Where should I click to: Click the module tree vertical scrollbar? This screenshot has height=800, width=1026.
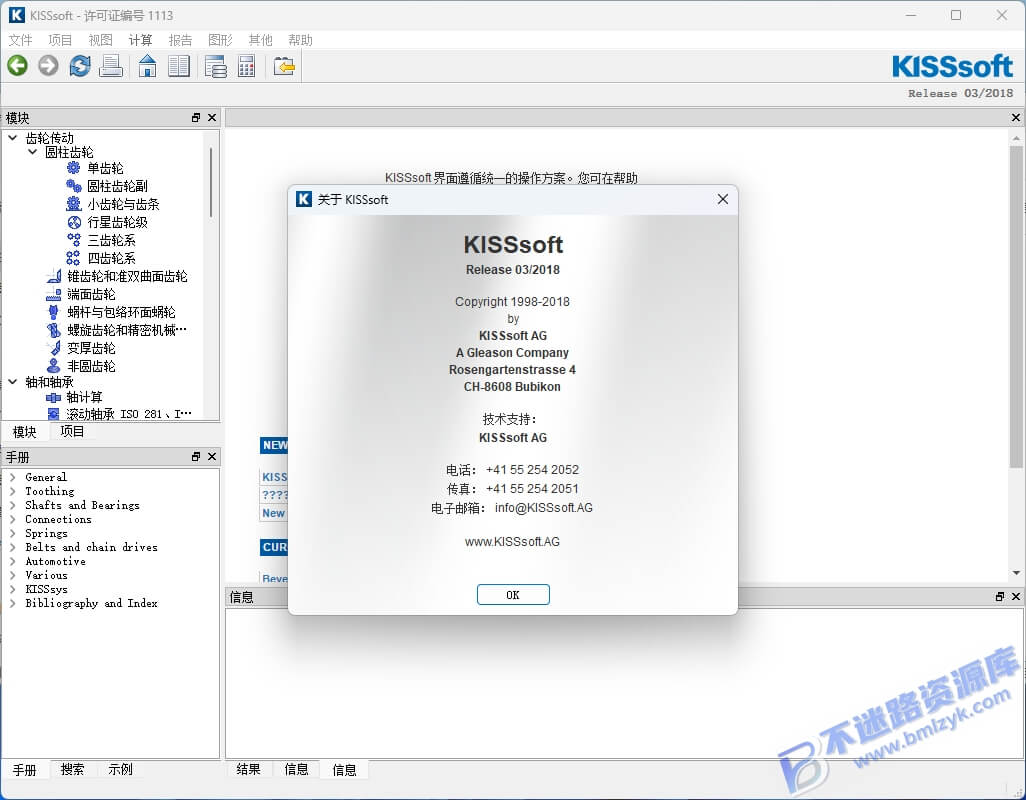pyautogui.click(x=211, y=183)
